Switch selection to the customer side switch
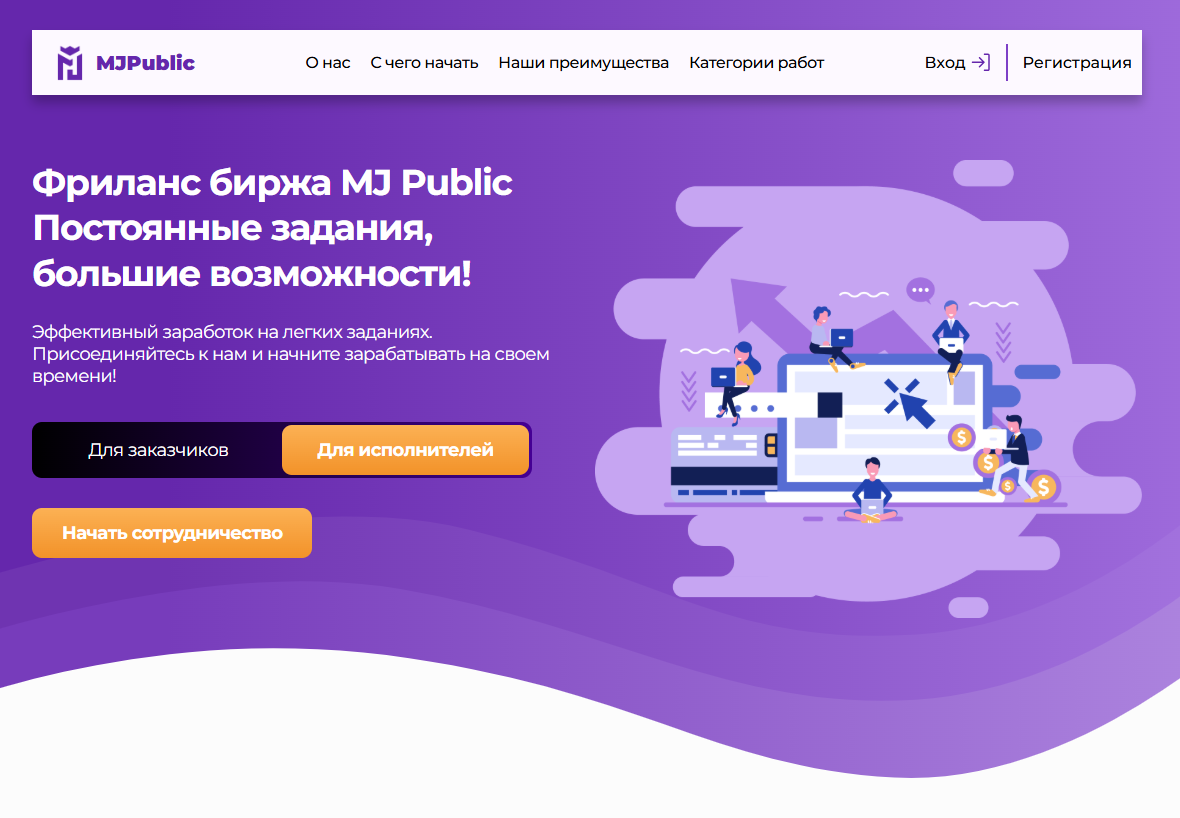1180x818 pixels. 157,449
